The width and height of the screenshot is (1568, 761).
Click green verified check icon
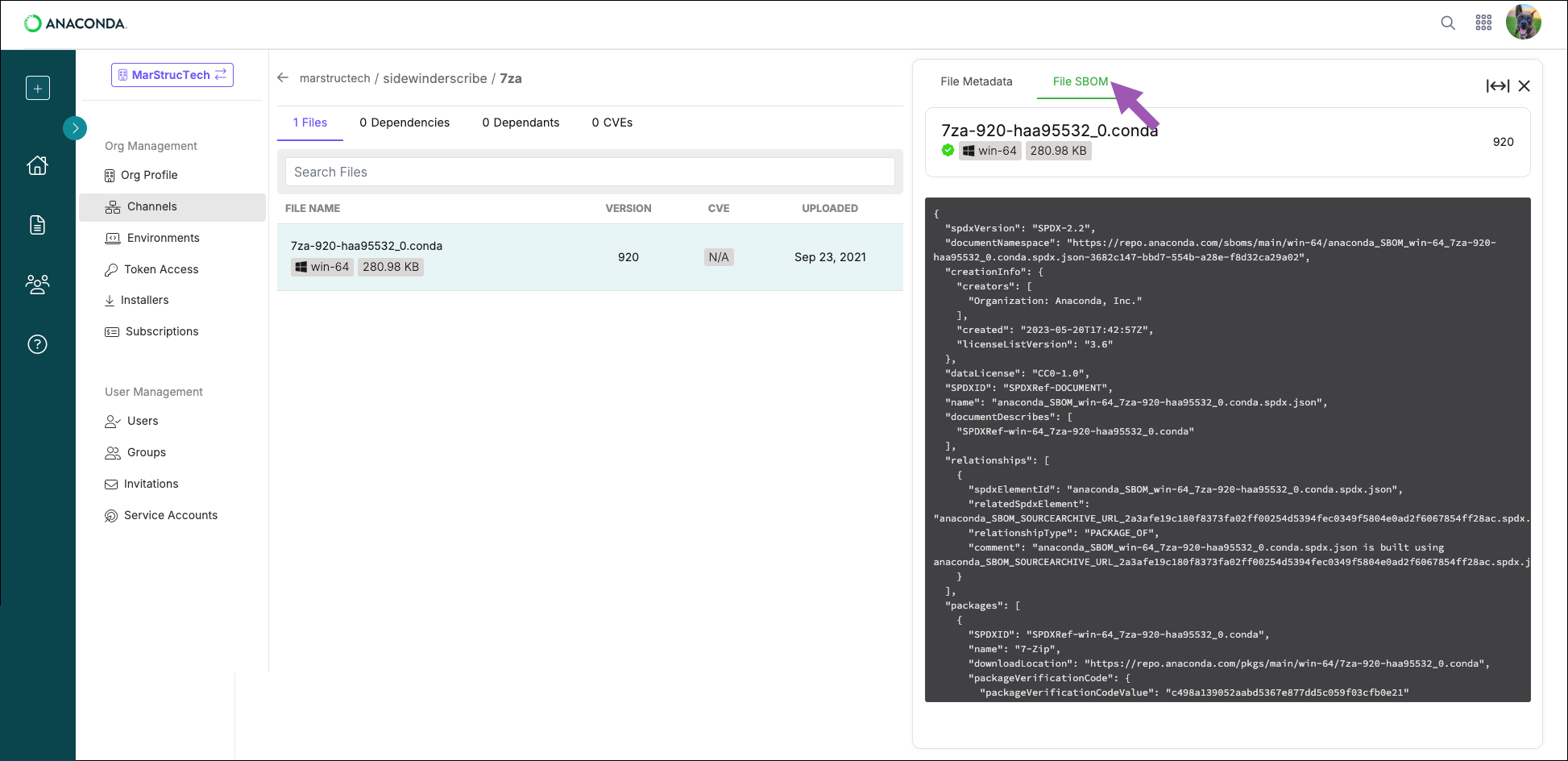pos(948,150)
